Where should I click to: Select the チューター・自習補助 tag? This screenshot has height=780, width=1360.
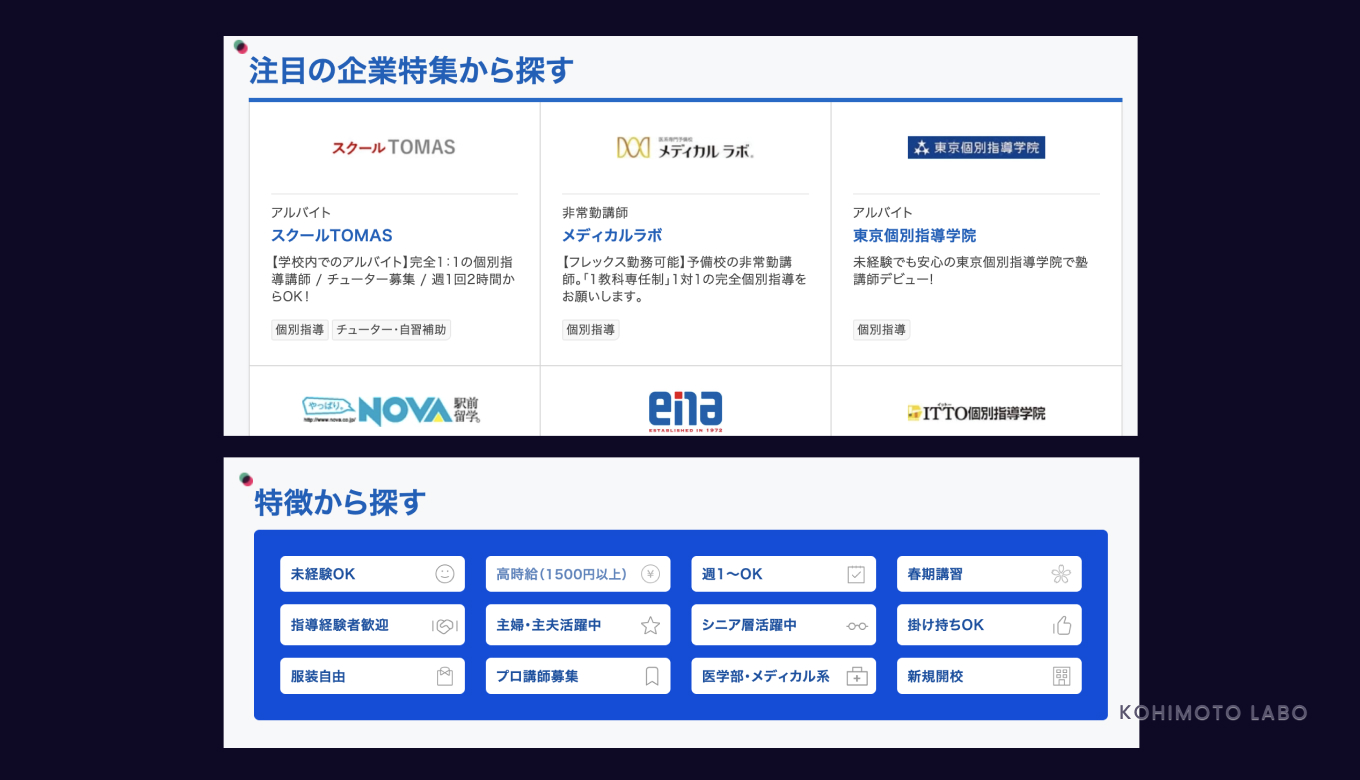point(391,329)
